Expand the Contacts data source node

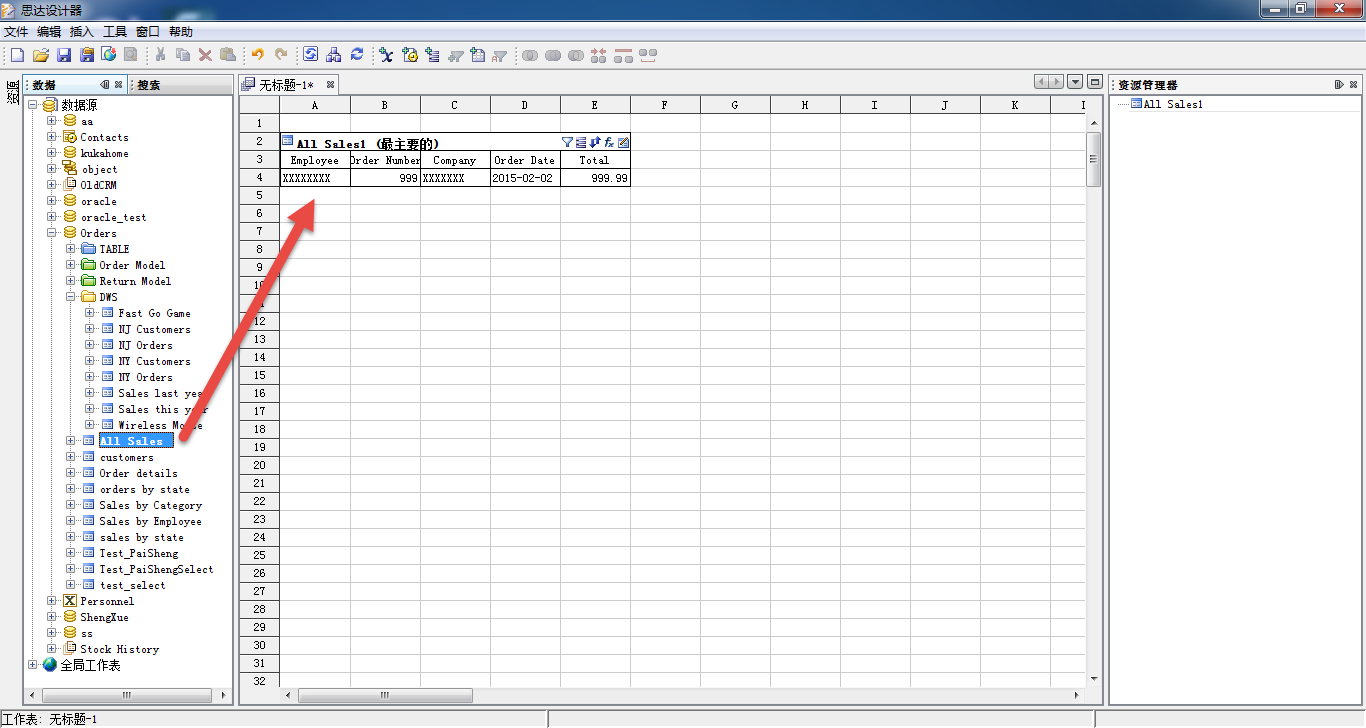pyautogui.click(x=52, y=137)
